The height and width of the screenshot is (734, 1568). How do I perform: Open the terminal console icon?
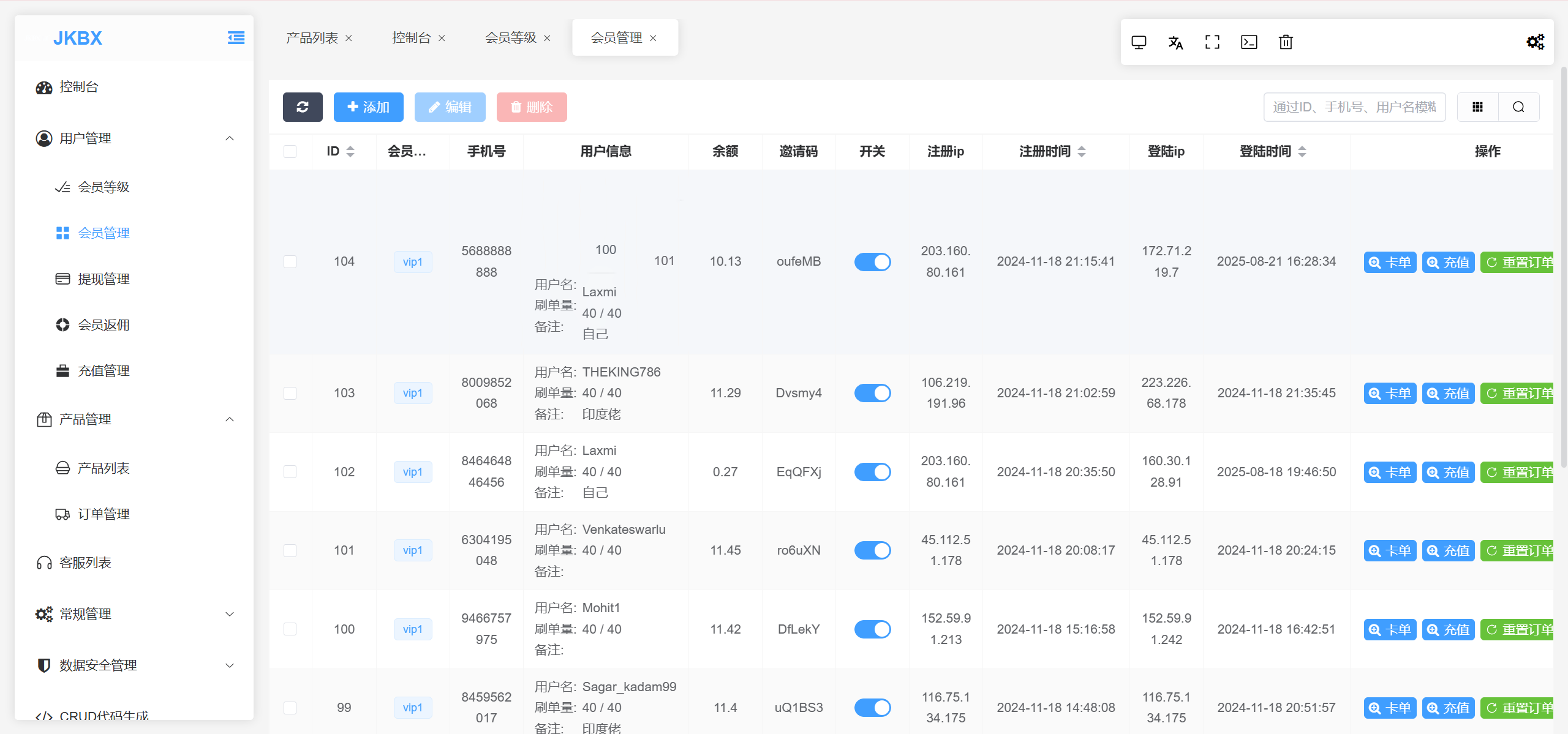tap(1249, 42)
